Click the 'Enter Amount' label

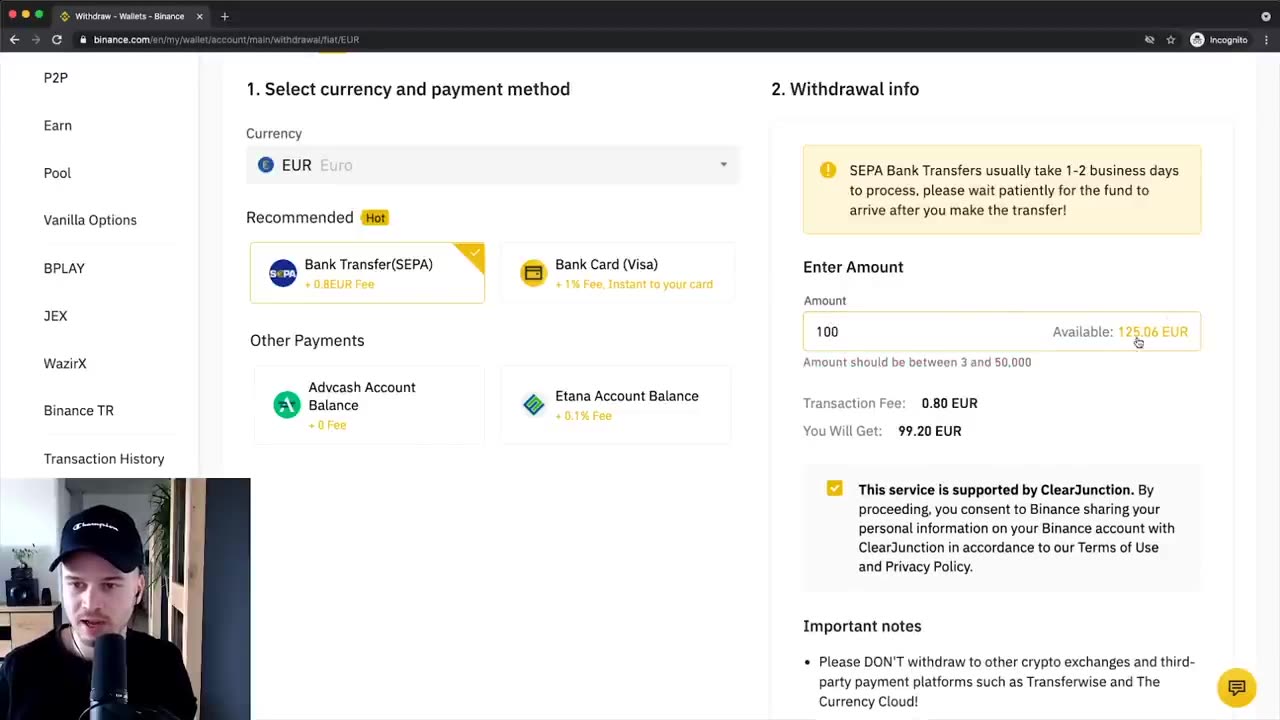pos(853,267)
